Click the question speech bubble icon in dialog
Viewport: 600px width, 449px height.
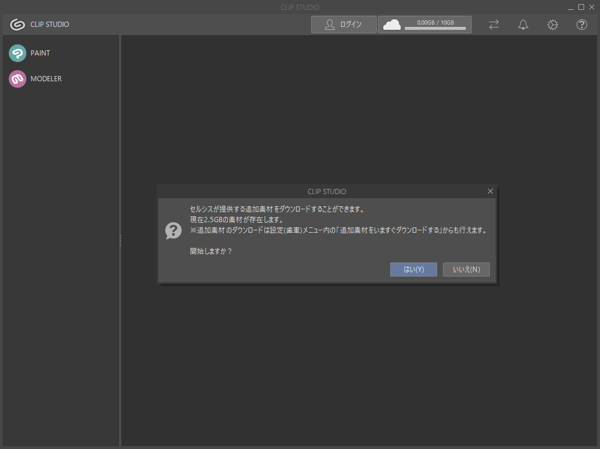click(x=173, y=231)
